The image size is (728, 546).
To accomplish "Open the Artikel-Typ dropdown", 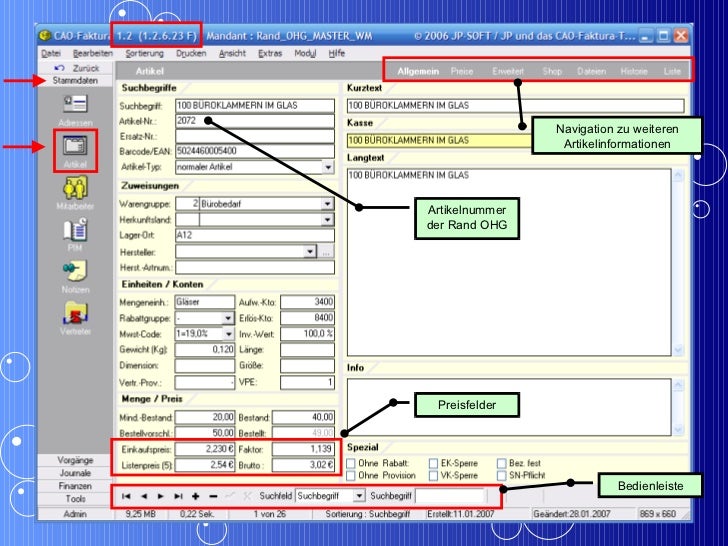I will click(328, 167).
